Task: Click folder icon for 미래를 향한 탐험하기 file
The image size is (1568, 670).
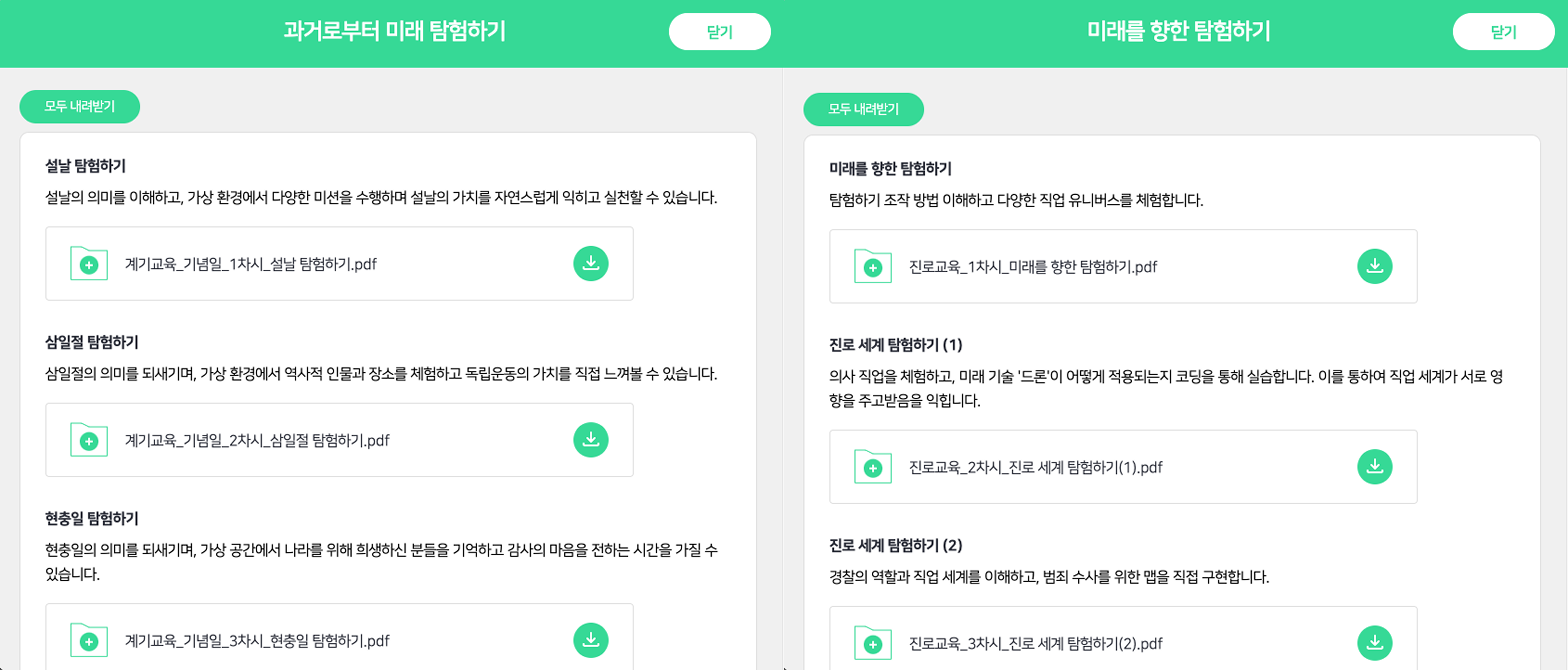Action: click(873, 265)
